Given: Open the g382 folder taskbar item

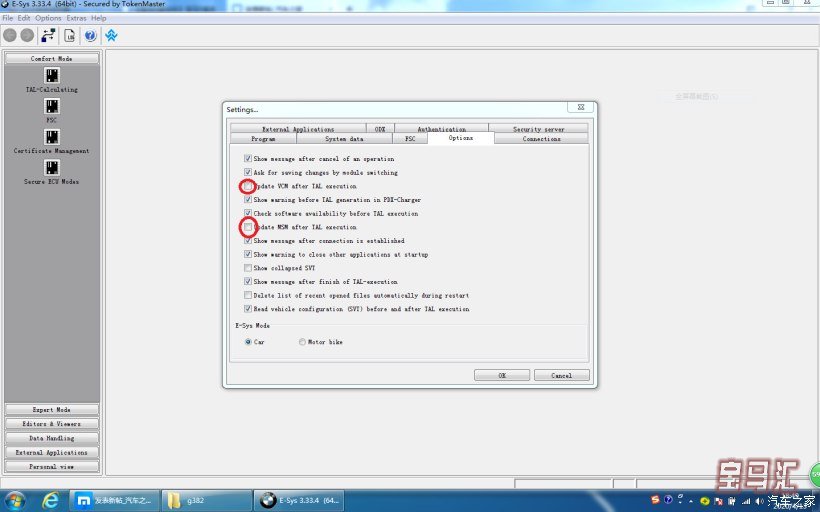Looking at the screenshot, I should point(207,500).
